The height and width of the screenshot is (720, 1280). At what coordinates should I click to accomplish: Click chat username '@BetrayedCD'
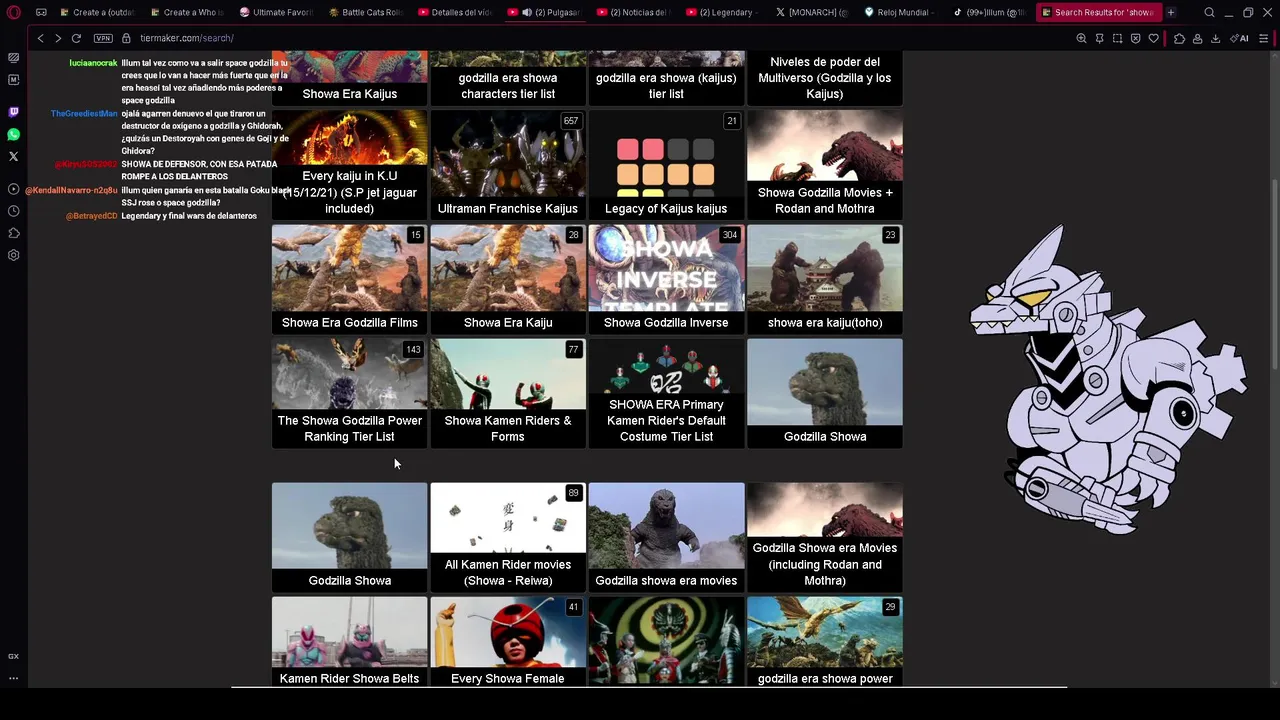tap(92, 216)
